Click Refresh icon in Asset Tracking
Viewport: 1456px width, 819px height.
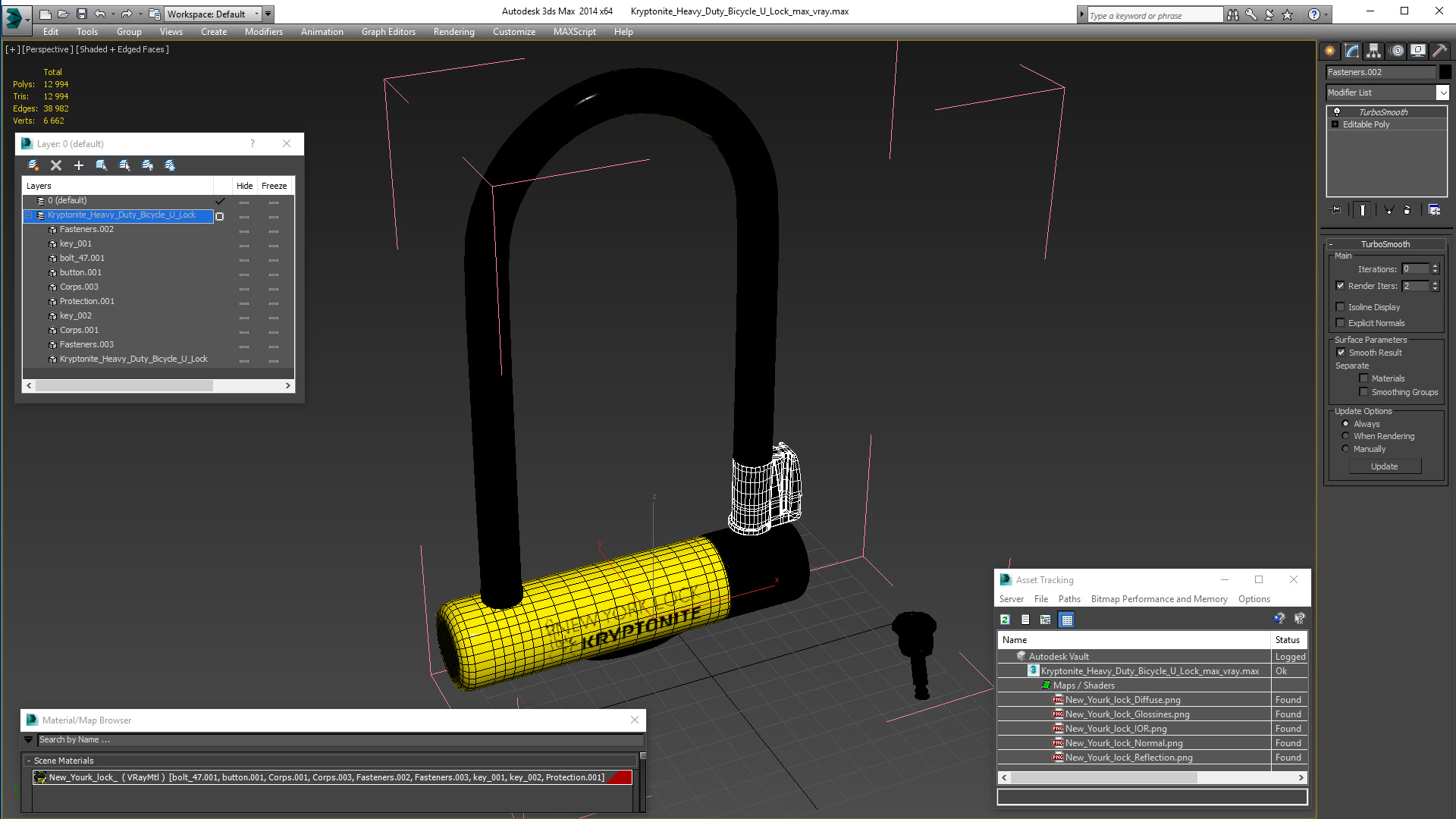click(x=1005, y=620)
